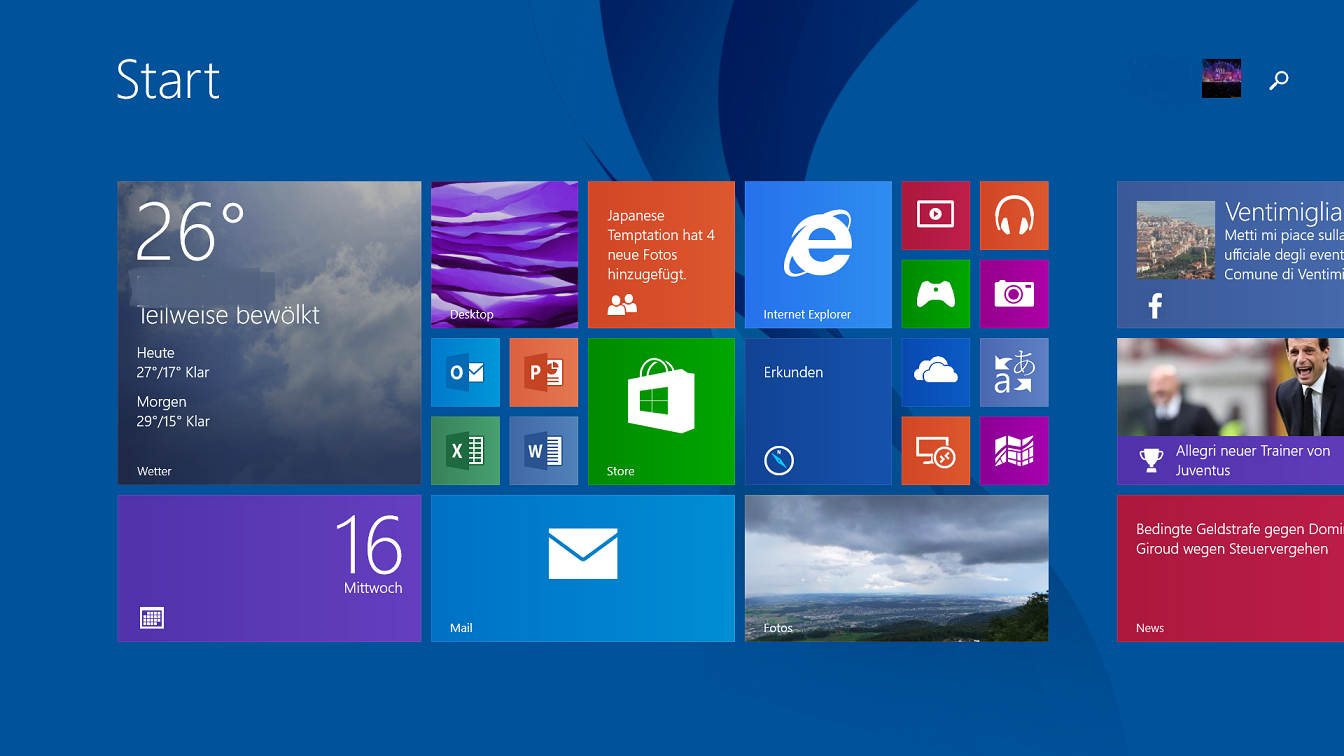Open the Sport tile about Allegri Juventus
The height and width of the screenshot is (756, 1344).
tap(1230, 411)
